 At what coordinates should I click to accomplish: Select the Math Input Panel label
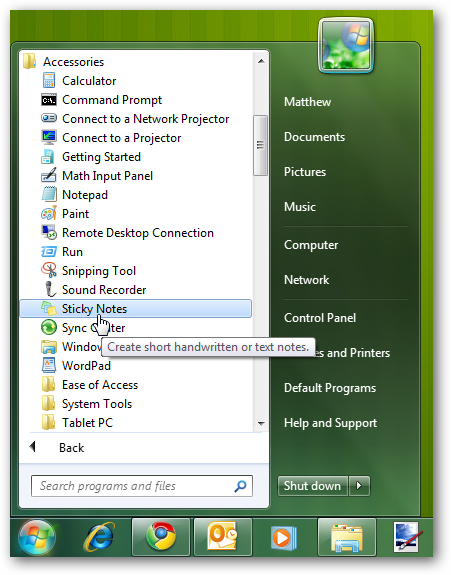point(107,176)
